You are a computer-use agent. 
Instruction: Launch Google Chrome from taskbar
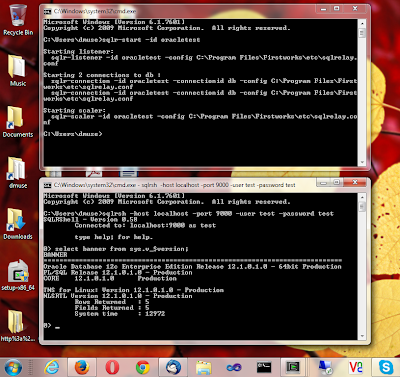pyautogui.click(x=143, y=368)
